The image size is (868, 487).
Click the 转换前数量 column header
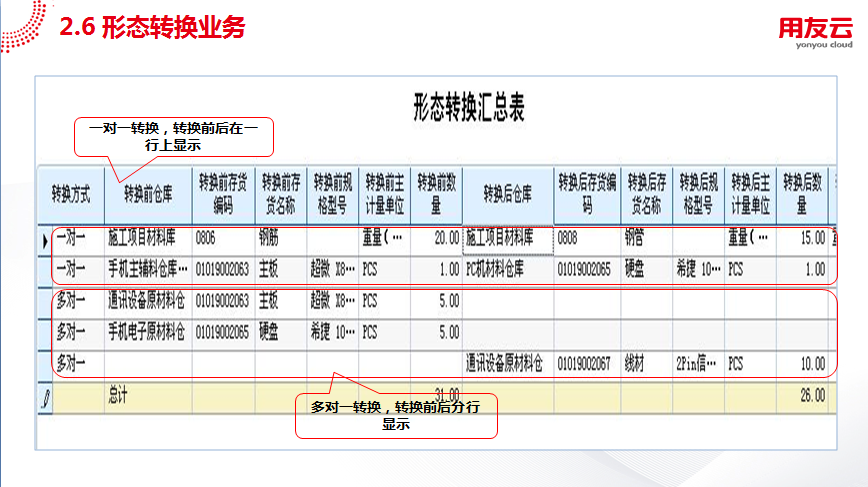[436, 195]
